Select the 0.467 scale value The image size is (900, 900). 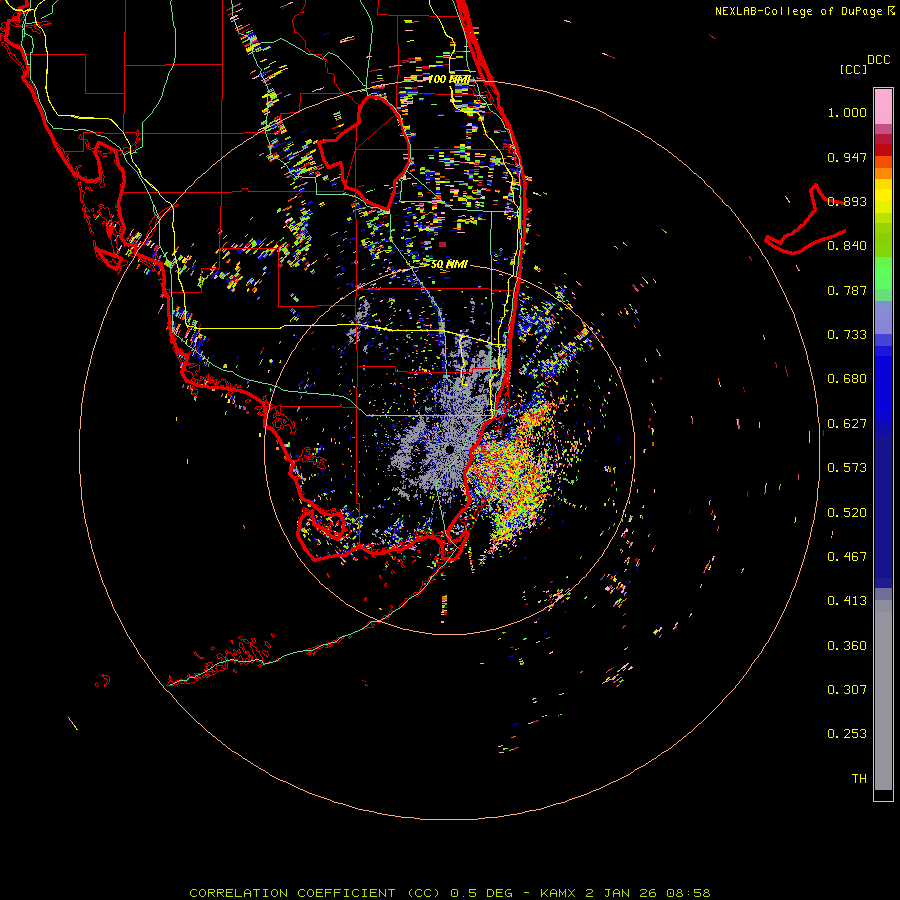847,557
